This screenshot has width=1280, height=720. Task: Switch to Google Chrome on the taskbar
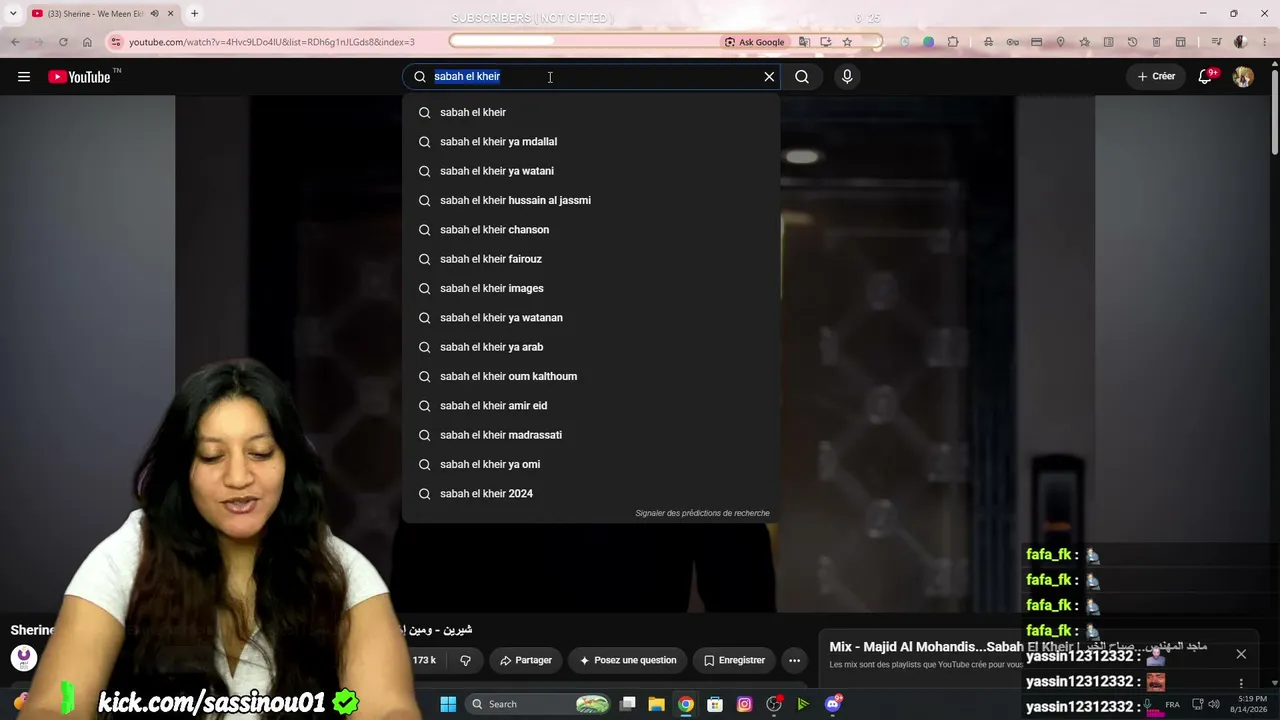686,704
